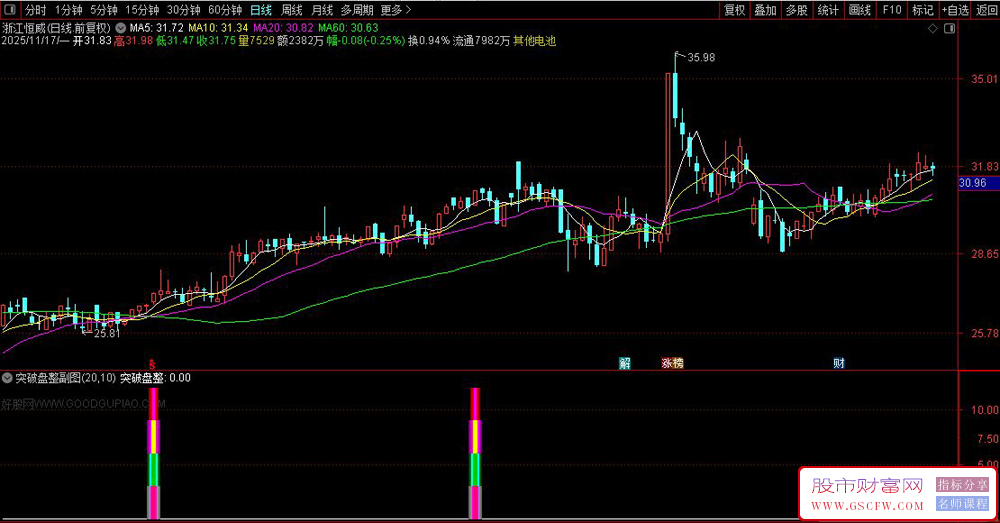This screenshot has width=1000, height=523.
Task: Toggle the right side panel icon
Action: (950, 29)
